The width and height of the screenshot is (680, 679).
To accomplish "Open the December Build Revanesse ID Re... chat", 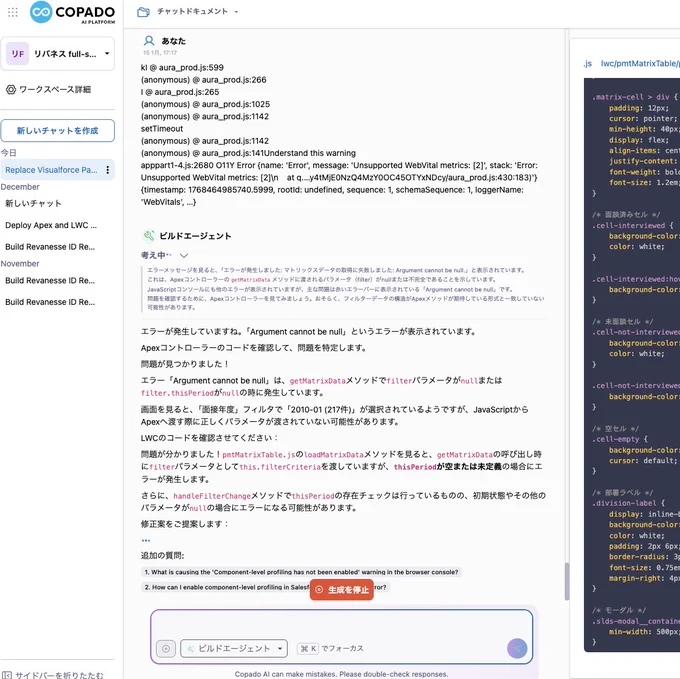I will [x=50, y=247].
